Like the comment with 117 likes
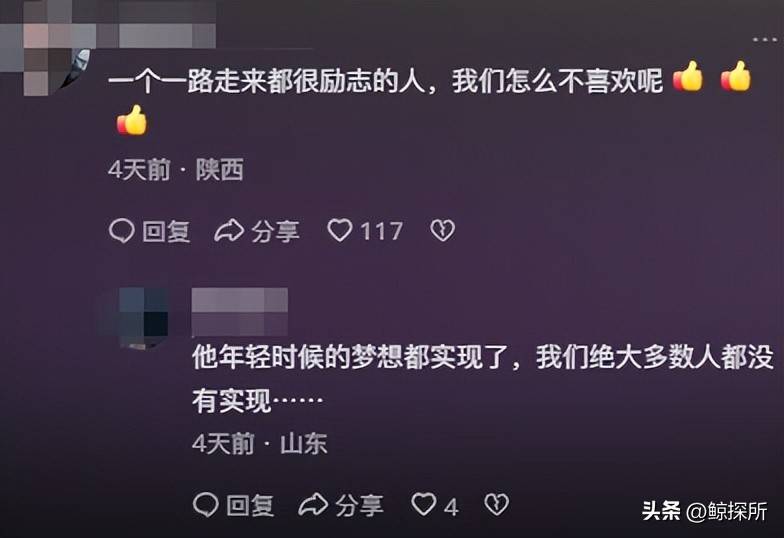784x538 pixels. [340, 231]
